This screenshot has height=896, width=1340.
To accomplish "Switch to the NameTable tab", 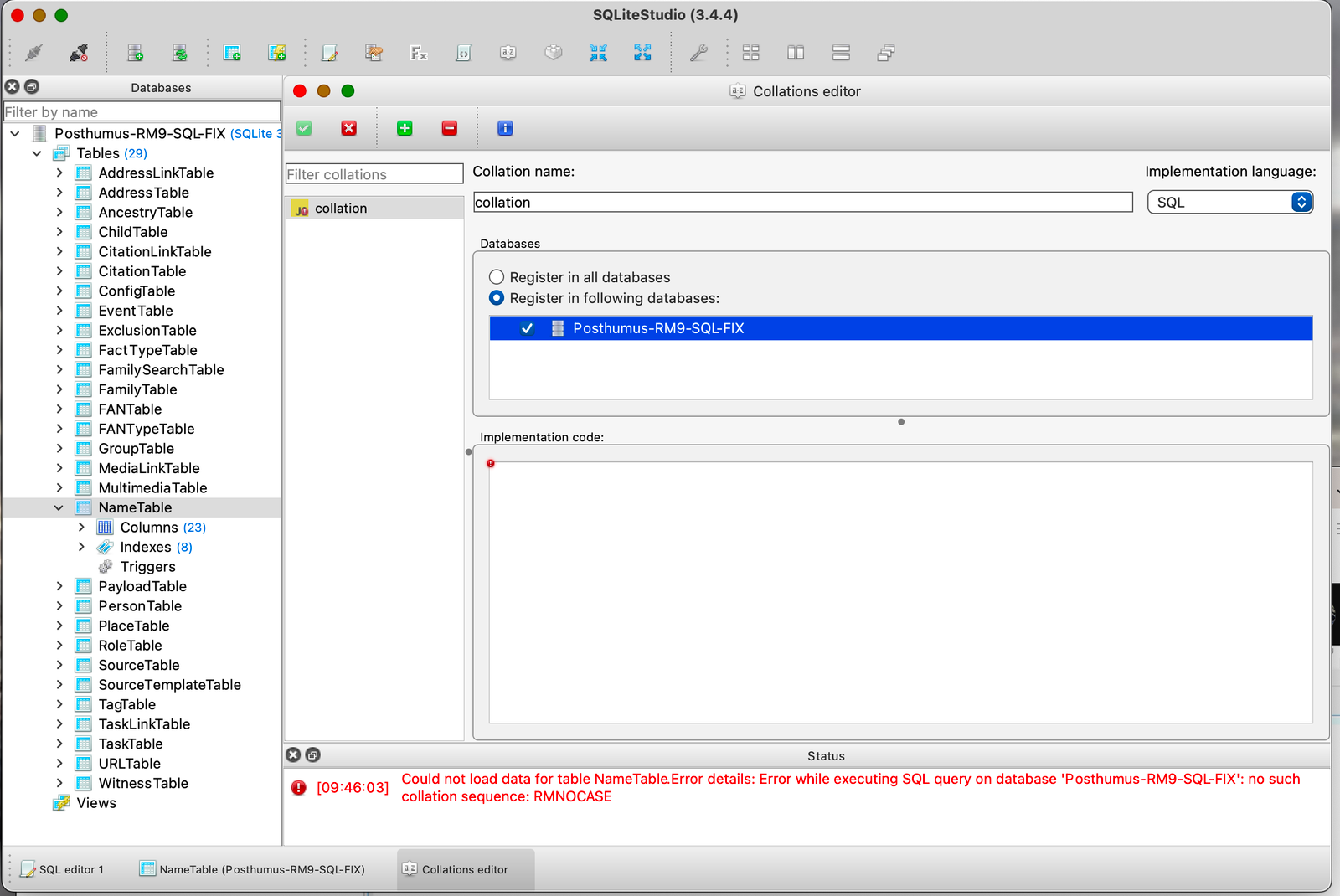I will click(253, 869).
